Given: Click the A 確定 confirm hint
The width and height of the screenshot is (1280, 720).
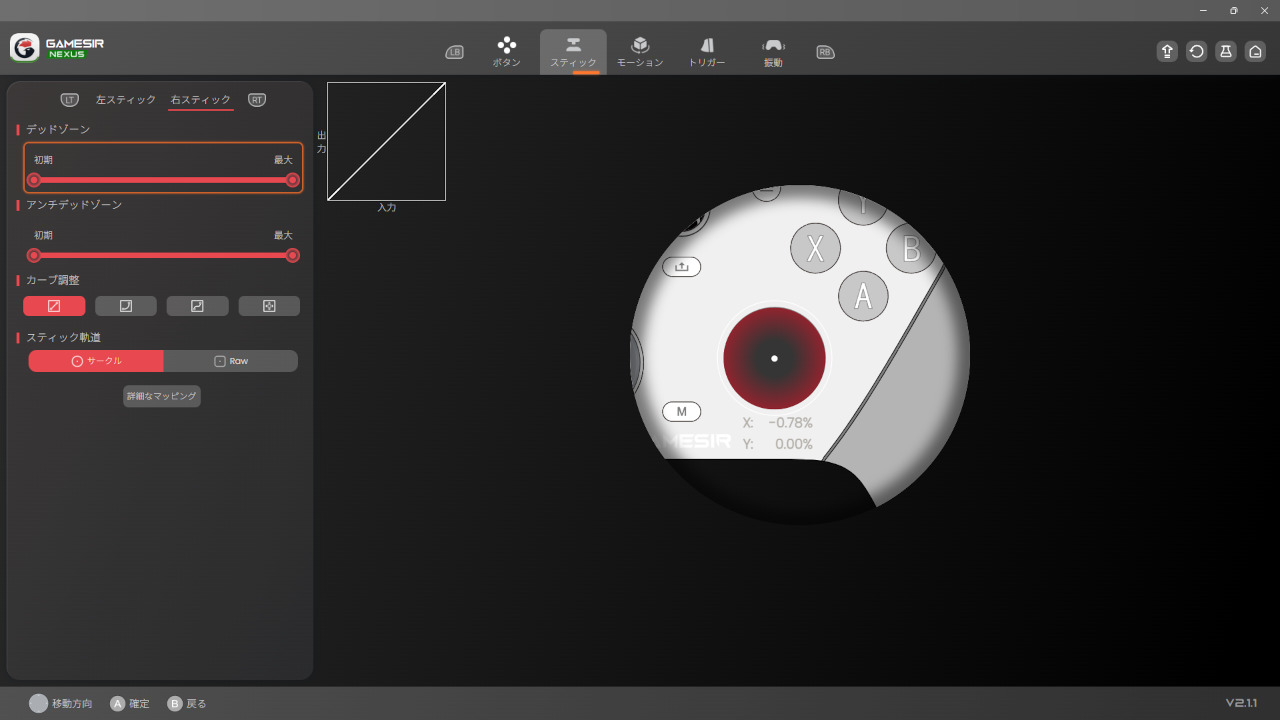Looking at the screenshot, I should 130,703.
